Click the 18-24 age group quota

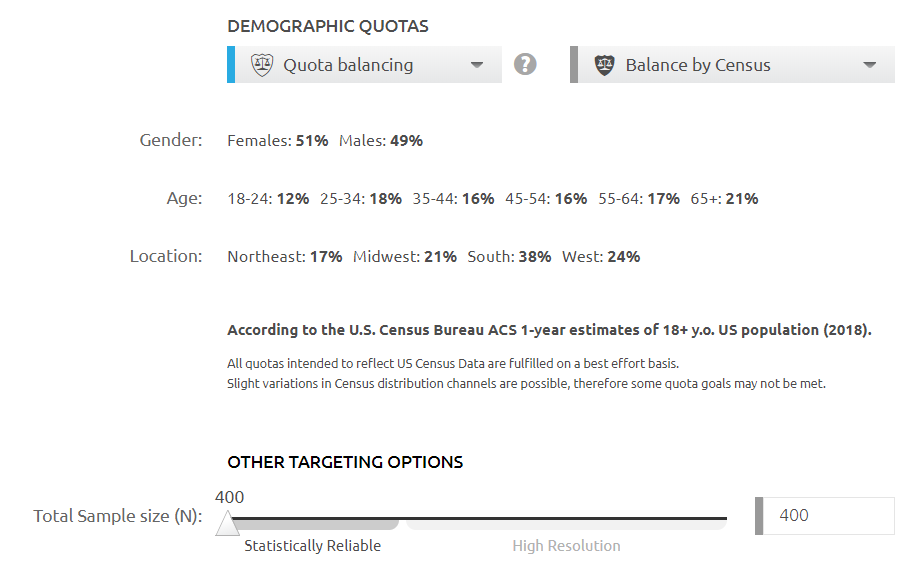tap(268, 199)
